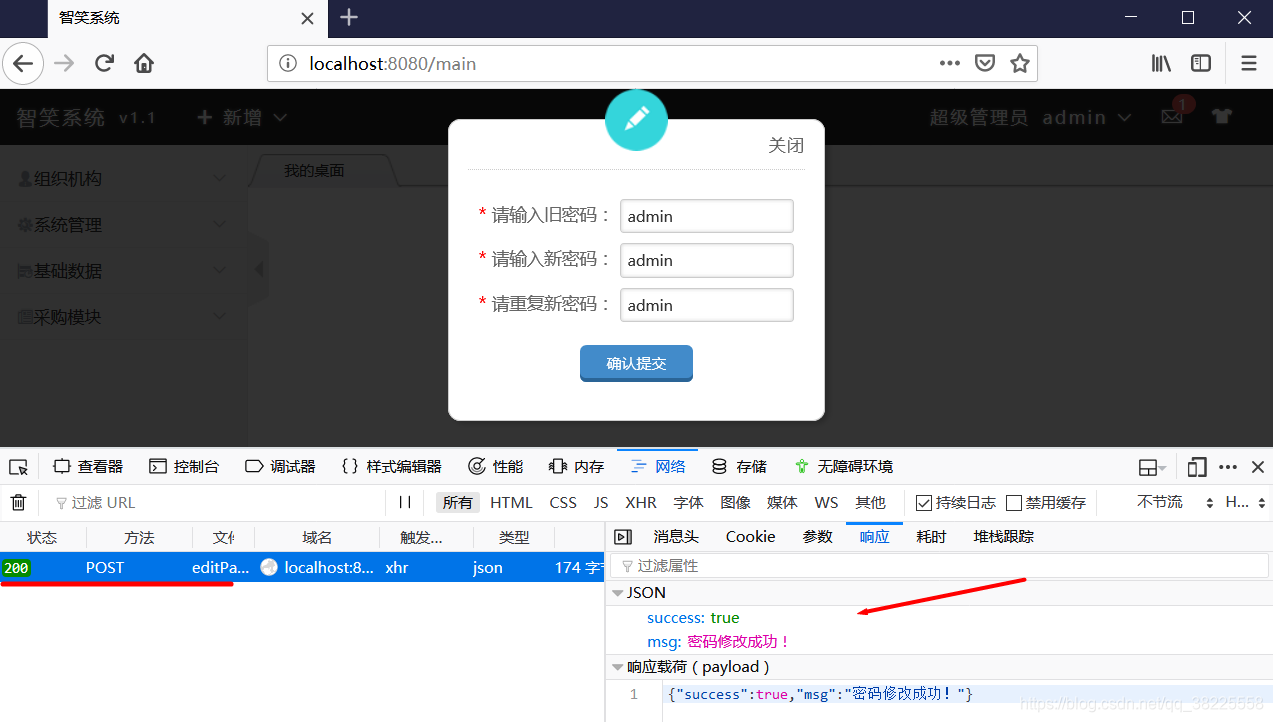Toggle the XHR request filter

click(640, 502)
